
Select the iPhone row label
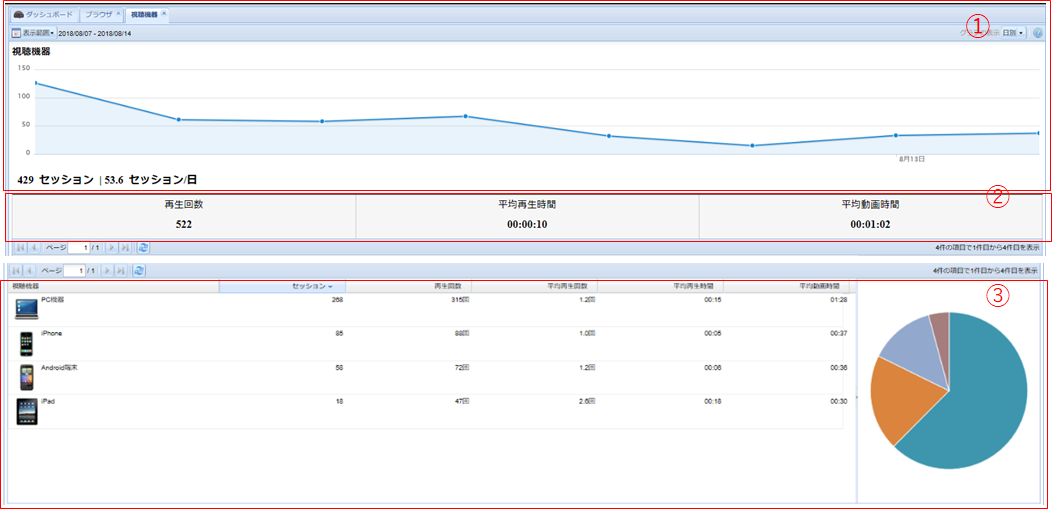(52, 333)
